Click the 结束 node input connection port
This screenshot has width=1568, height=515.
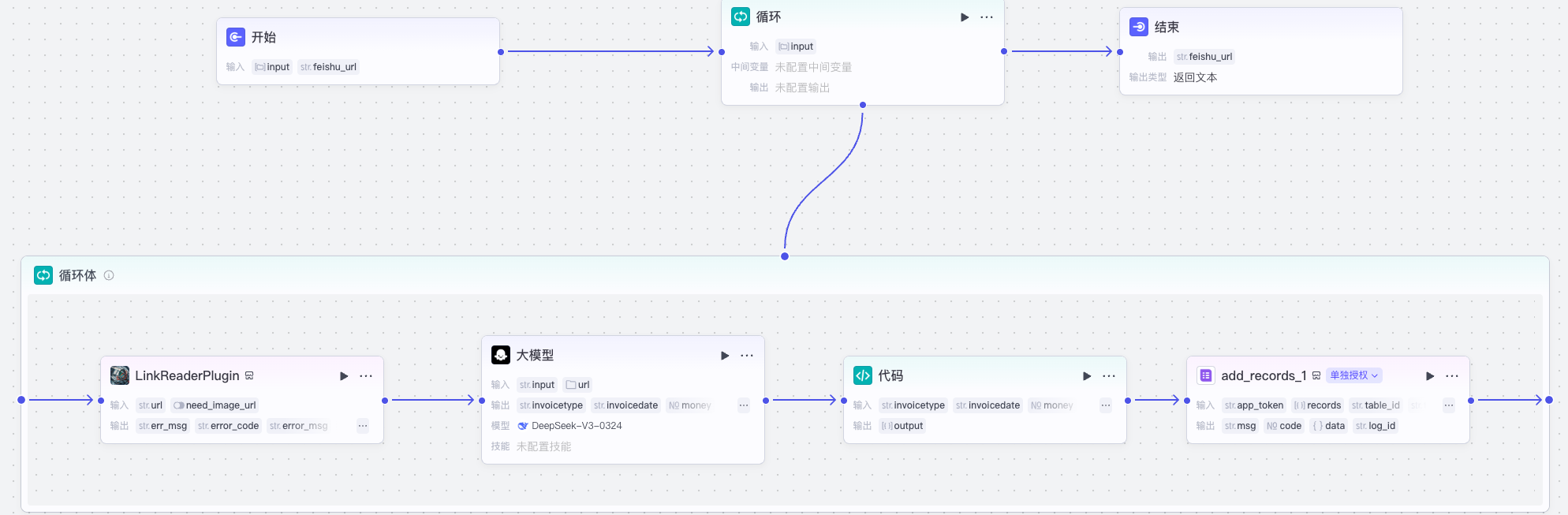1120,52
